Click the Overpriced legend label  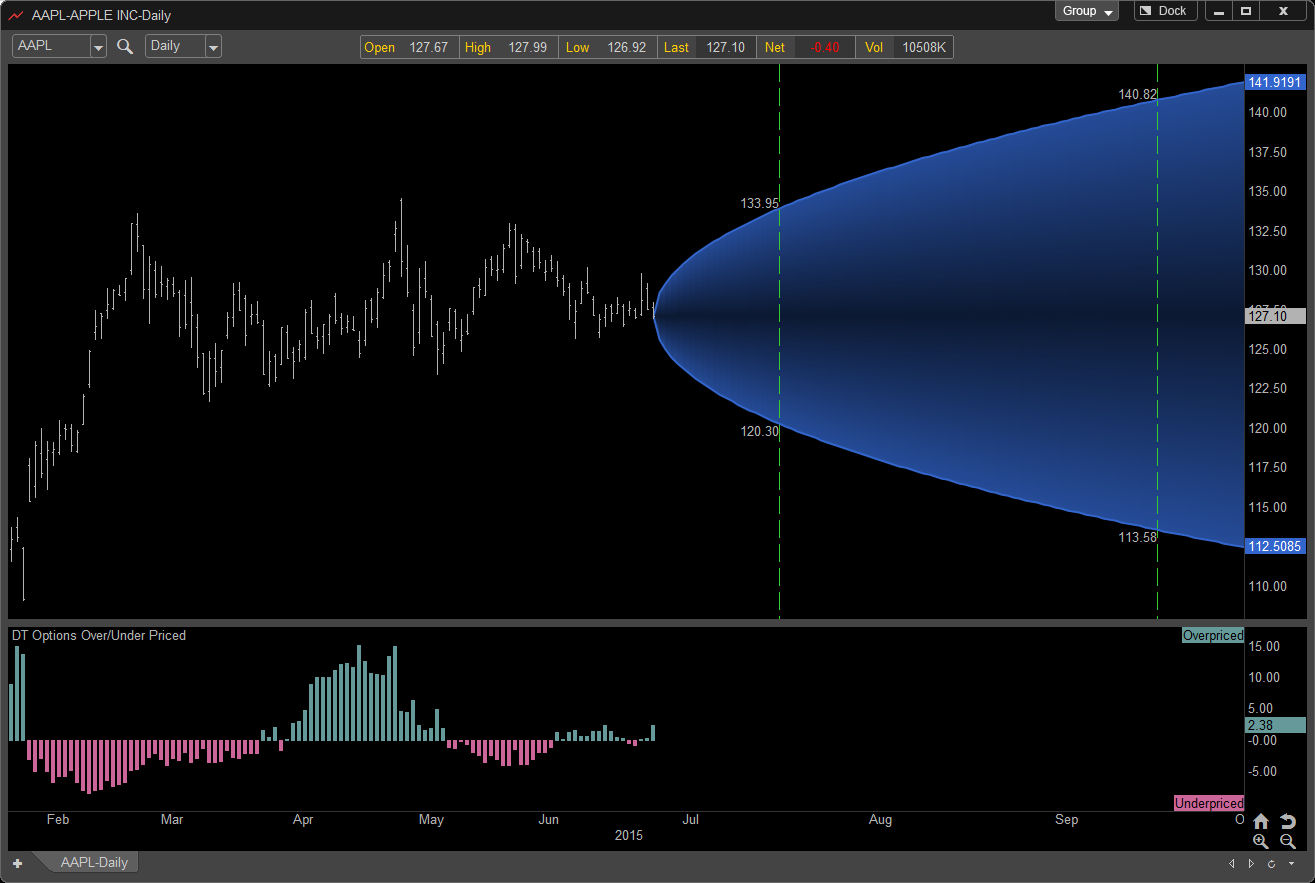1213,635
